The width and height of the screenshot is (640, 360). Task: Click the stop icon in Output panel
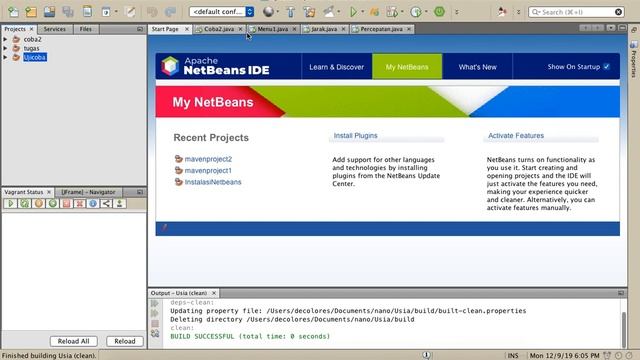[x=155, y=324]
